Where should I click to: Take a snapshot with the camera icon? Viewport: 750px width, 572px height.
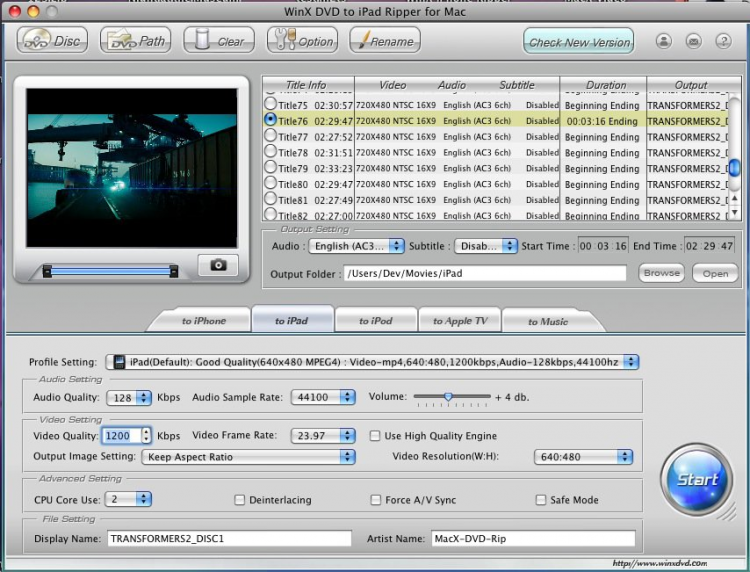(x=218, y=265)
